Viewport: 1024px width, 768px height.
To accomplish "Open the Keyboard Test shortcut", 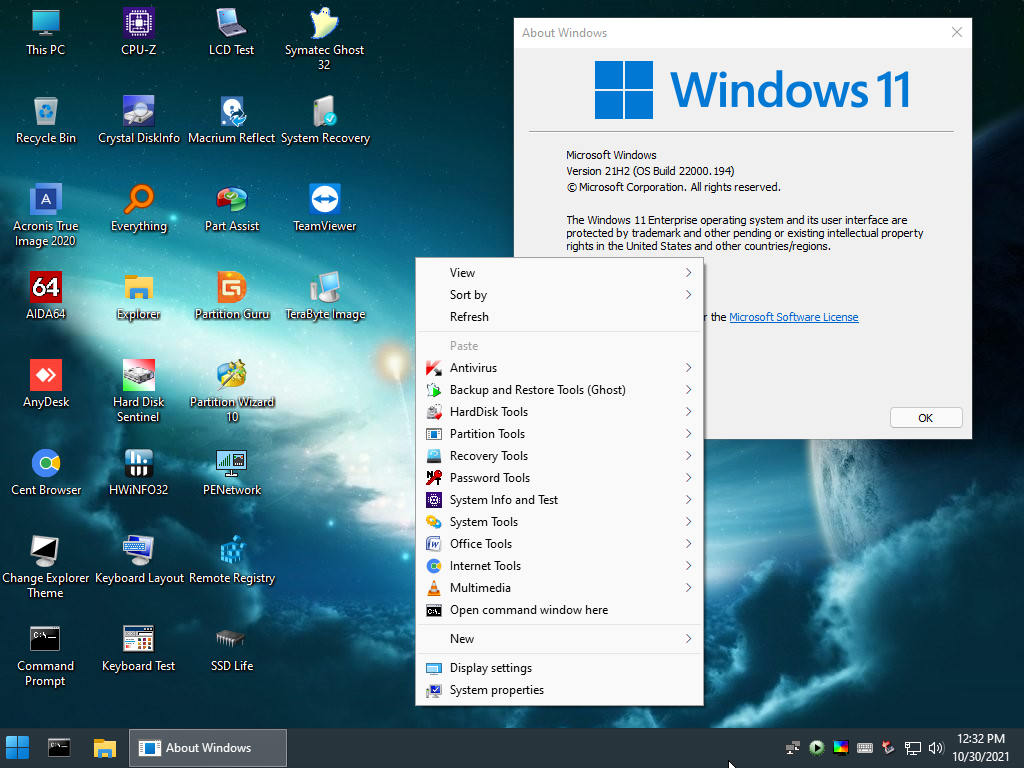I will [138, 648].
